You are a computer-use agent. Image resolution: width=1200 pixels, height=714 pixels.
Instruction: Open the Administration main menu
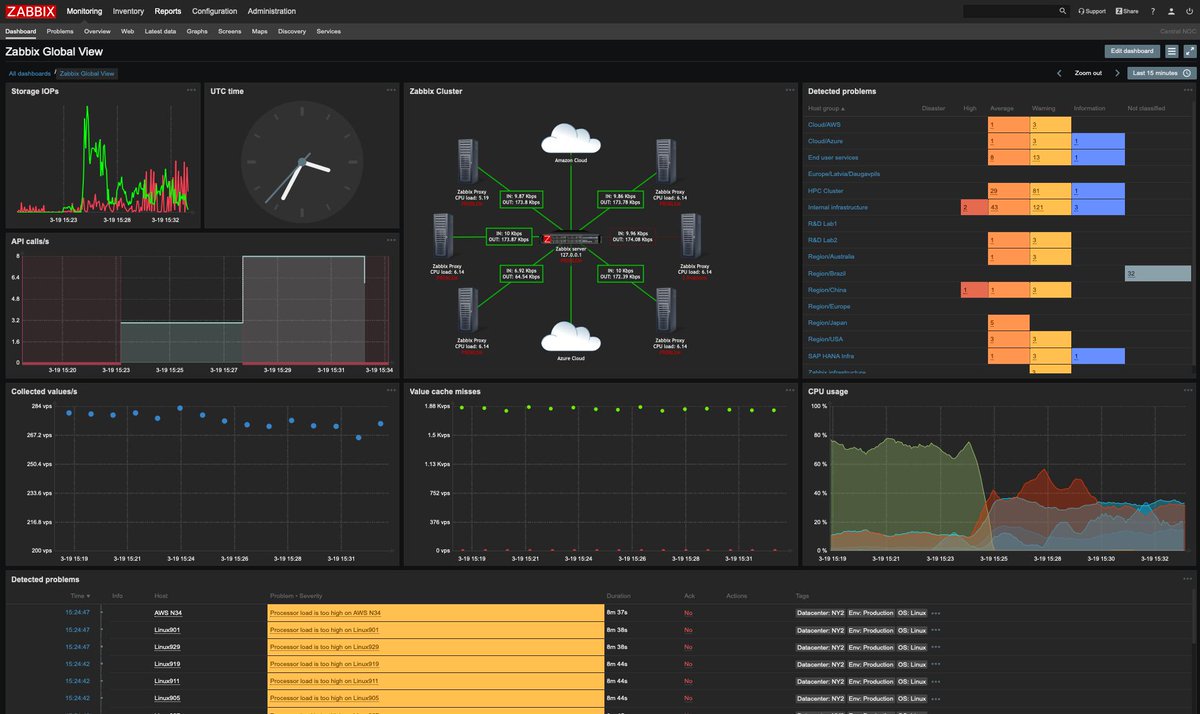[x=271, y=11]
